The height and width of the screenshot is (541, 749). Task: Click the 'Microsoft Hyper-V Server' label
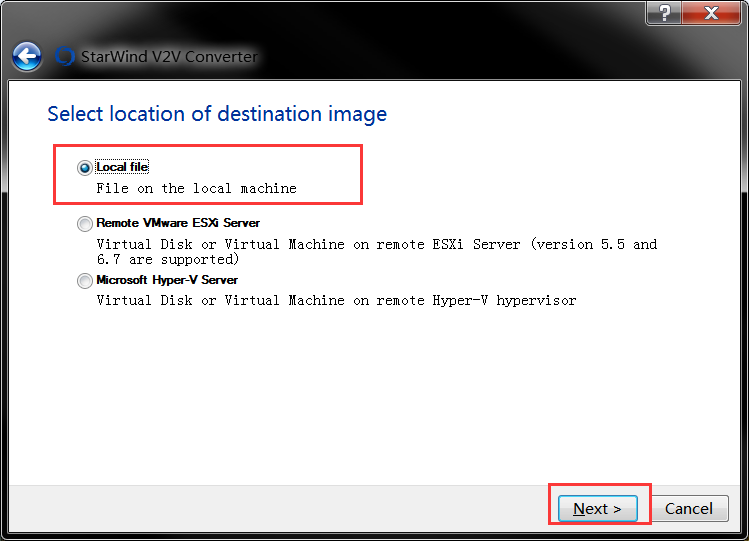[x=167, y=280]
